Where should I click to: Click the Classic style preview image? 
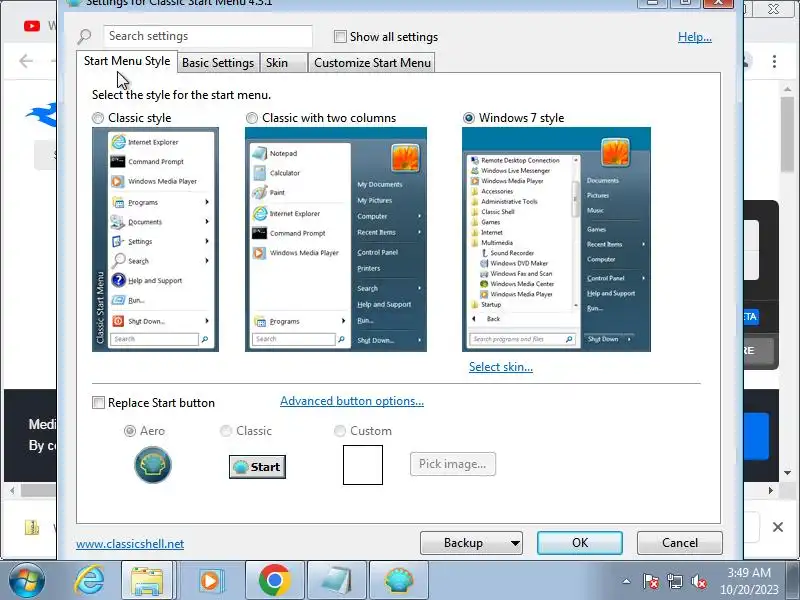coord(155,239)
